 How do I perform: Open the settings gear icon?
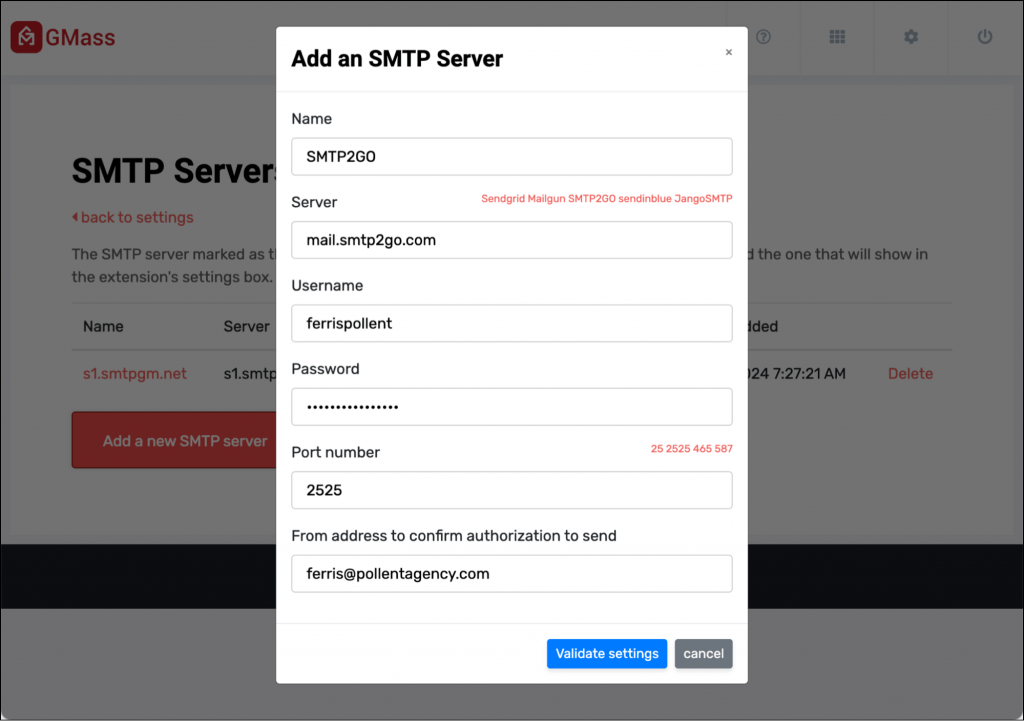point(911,37)
